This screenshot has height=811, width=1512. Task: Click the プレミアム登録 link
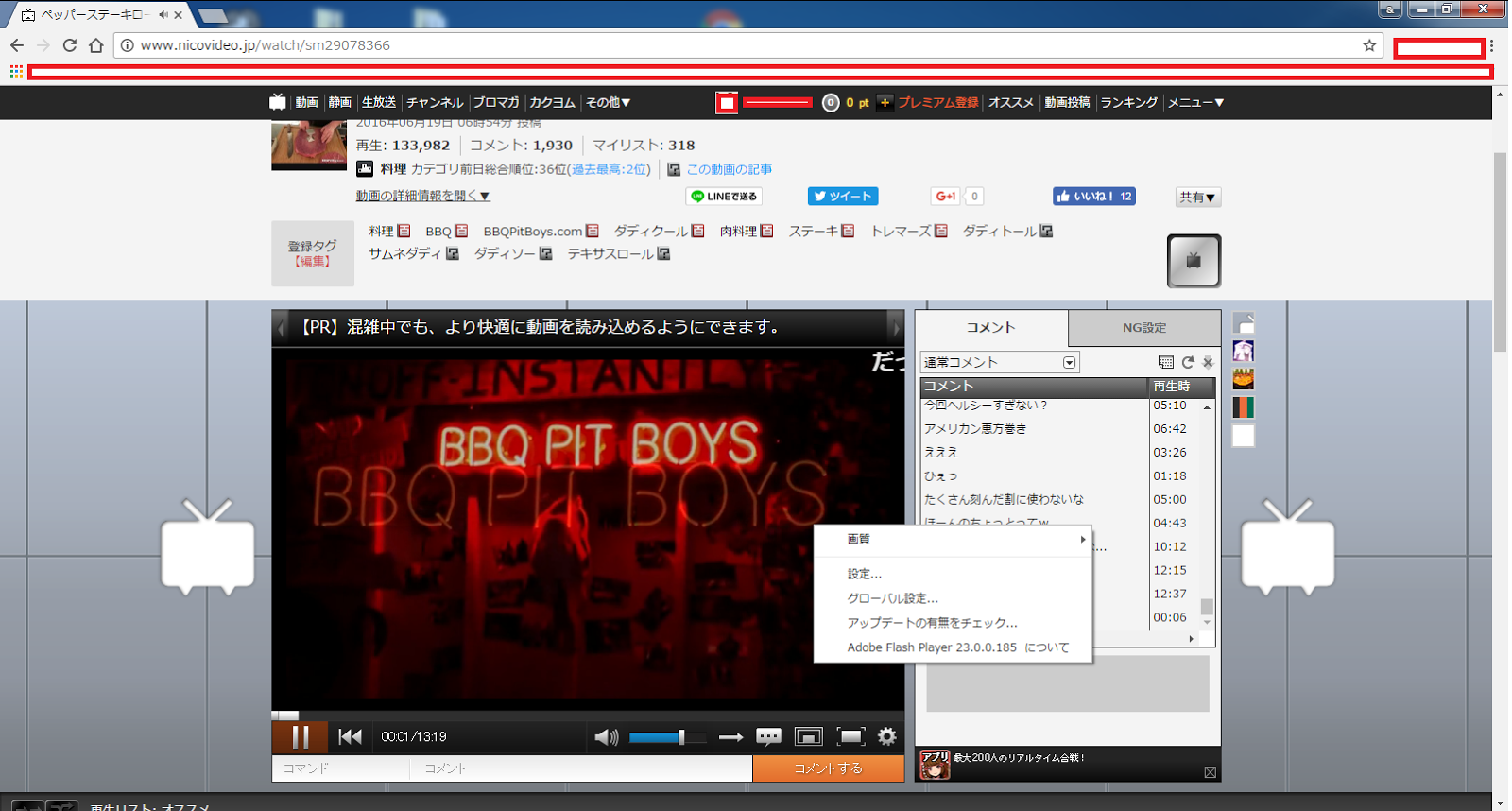[x=937, y=102]
